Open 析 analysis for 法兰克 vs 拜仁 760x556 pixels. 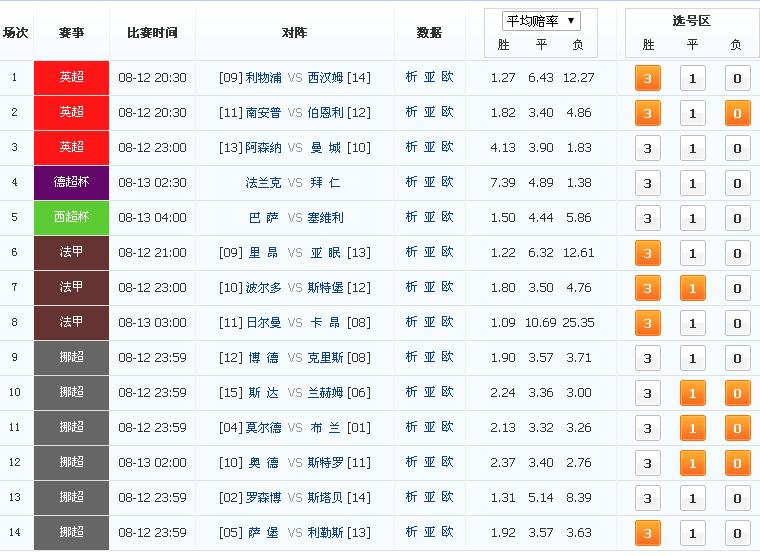[411, 182]
